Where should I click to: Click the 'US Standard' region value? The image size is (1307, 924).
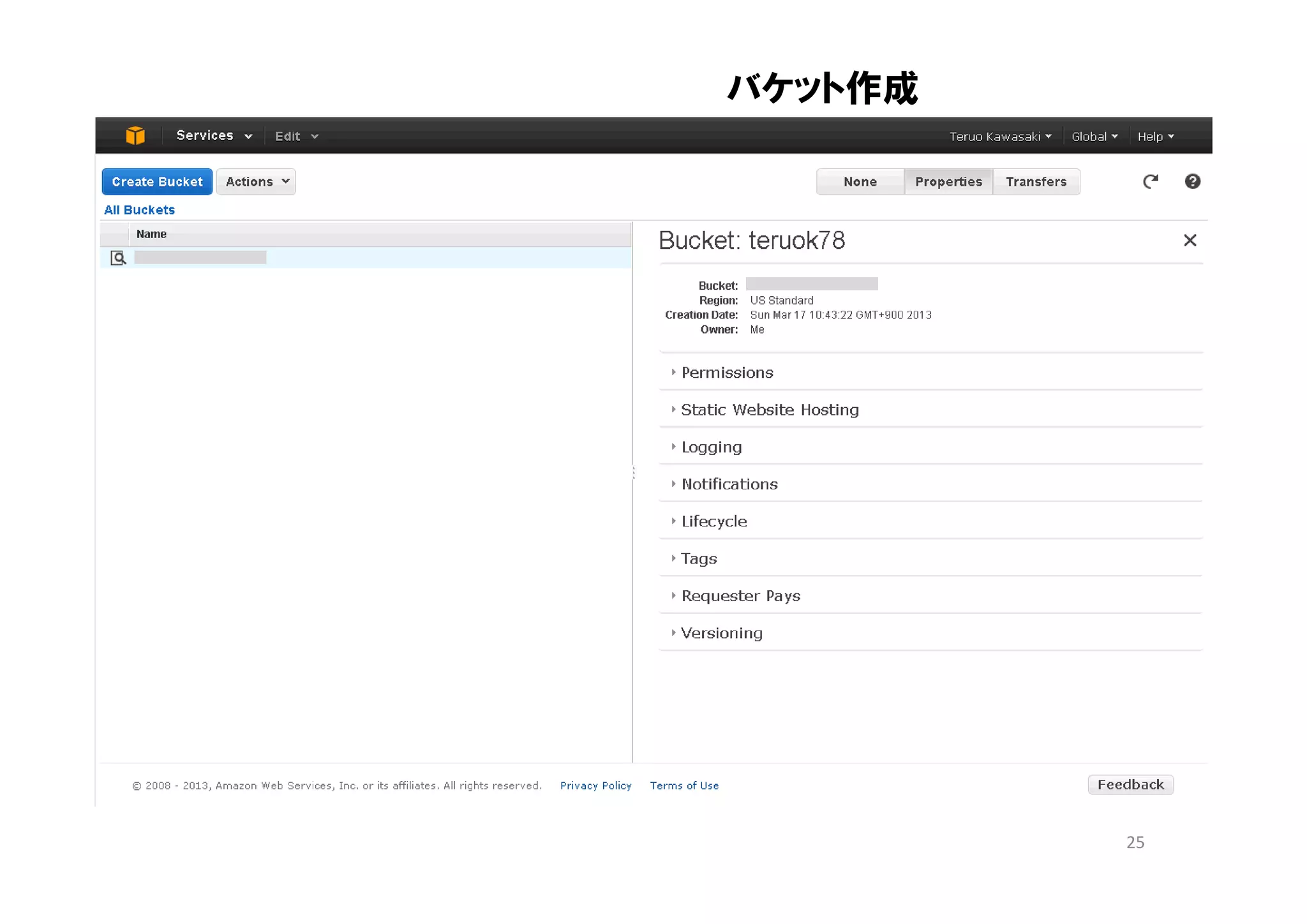[x=781, y=301]
